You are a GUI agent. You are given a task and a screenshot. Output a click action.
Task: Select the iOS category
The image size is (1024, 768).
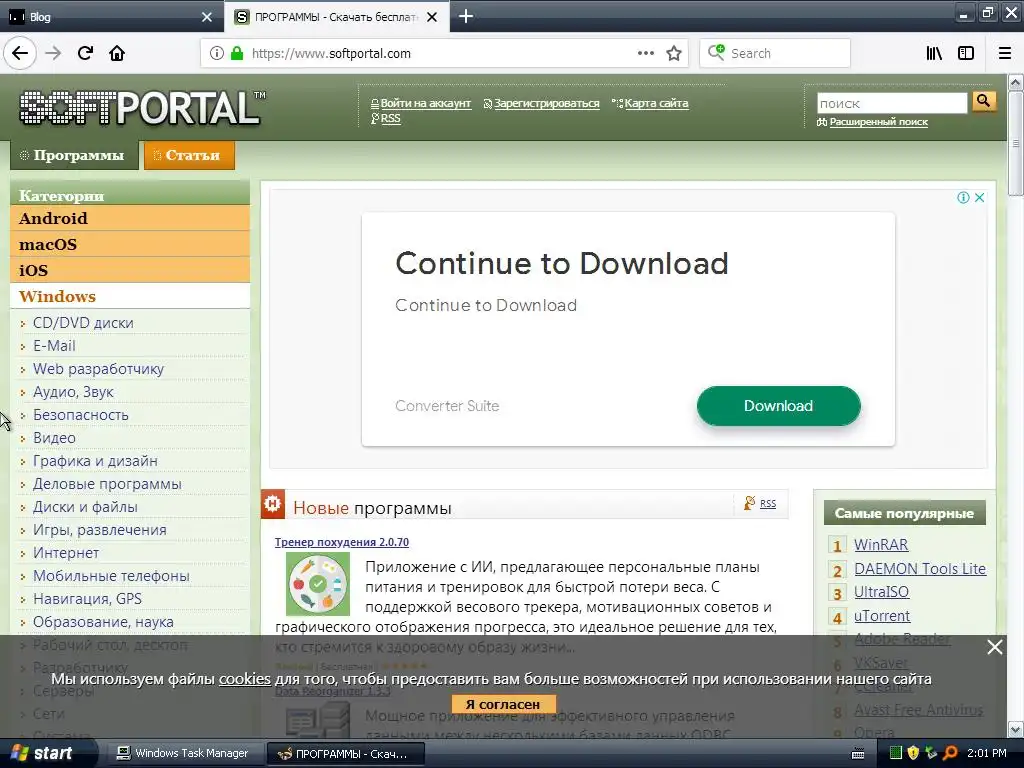click(x=130, y=270)
